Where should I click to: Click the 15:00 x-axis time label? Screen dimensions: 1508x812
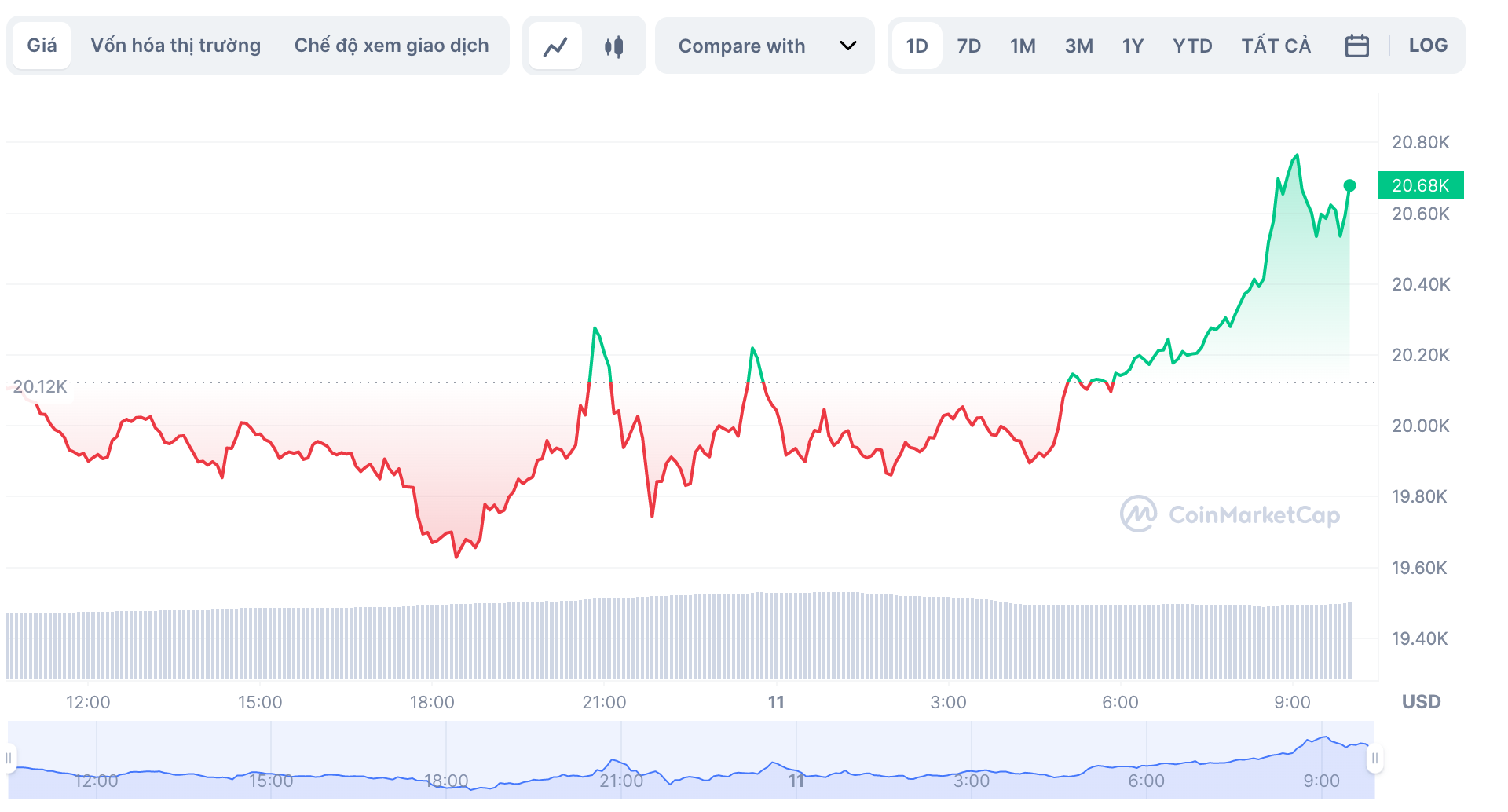[260, 702]
